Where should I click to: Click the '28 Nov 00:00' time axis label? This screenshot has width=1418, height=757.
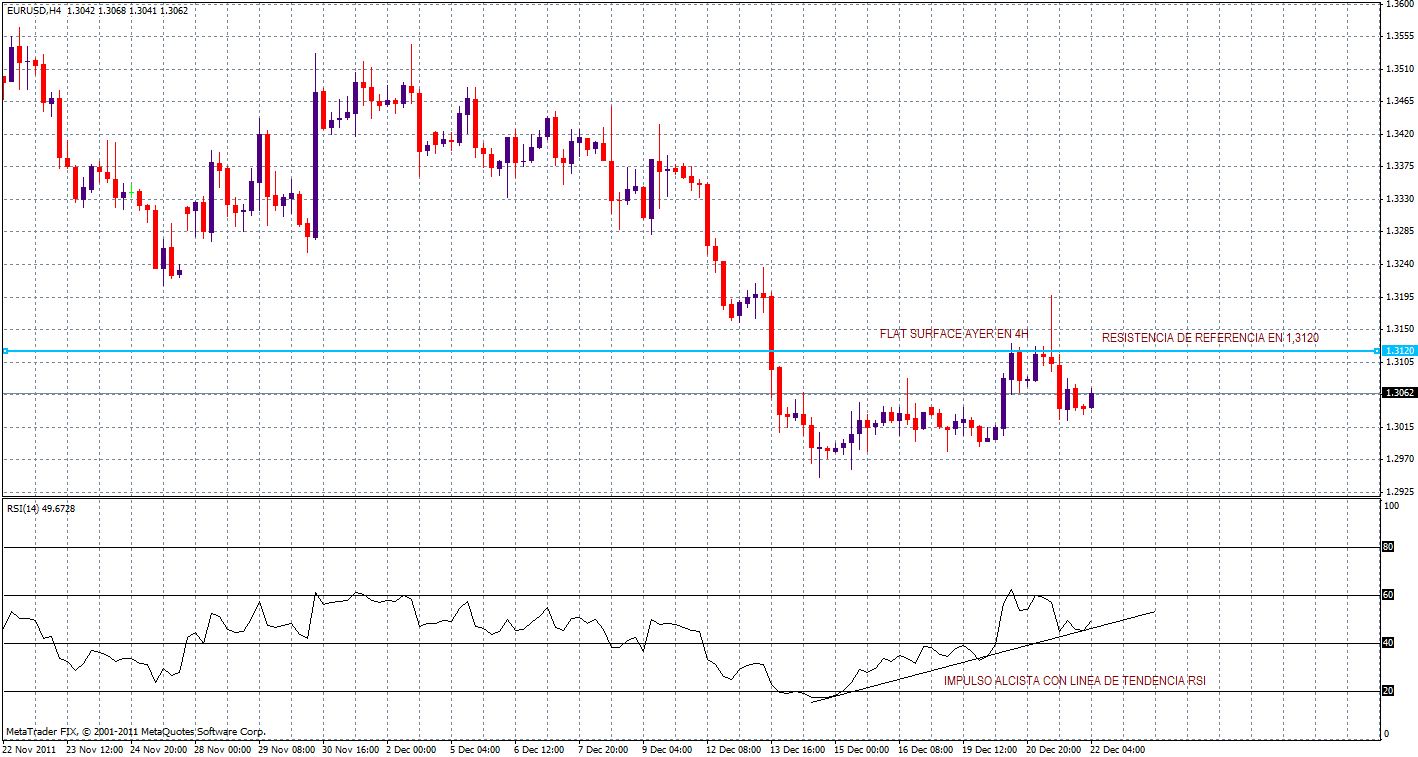[221, 749]
